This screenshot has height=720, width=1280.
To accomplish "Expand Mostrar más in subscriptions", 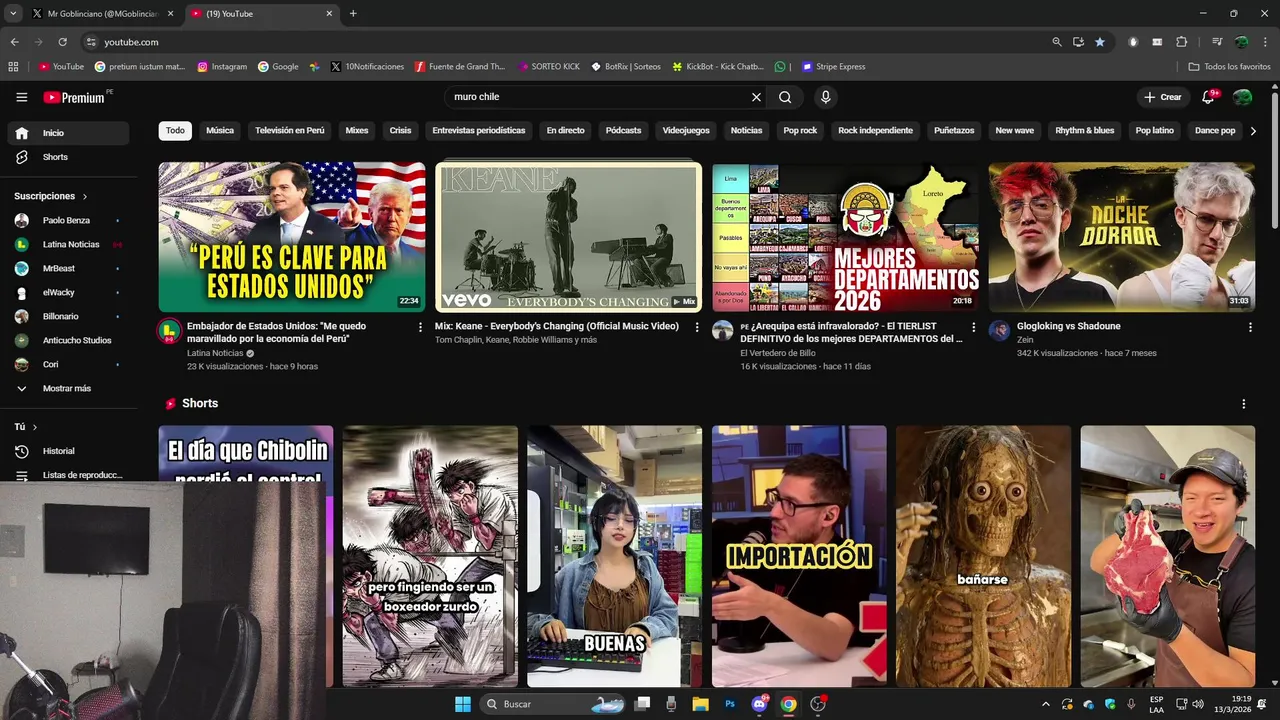I will (66, 388).
